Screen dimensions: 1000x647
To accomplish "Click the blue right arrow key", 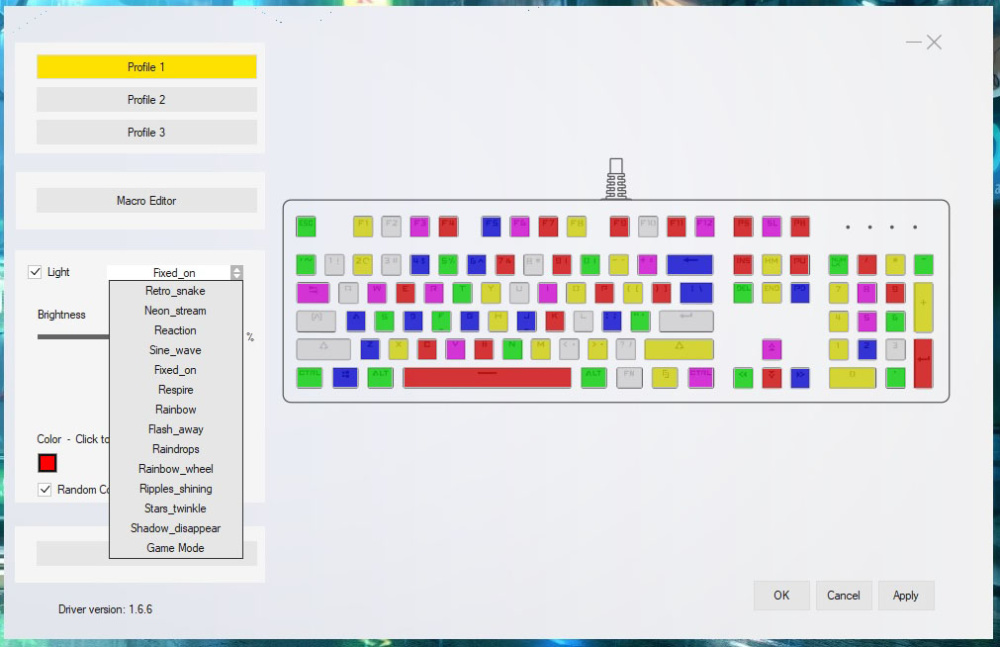I will tap(800, 378).
